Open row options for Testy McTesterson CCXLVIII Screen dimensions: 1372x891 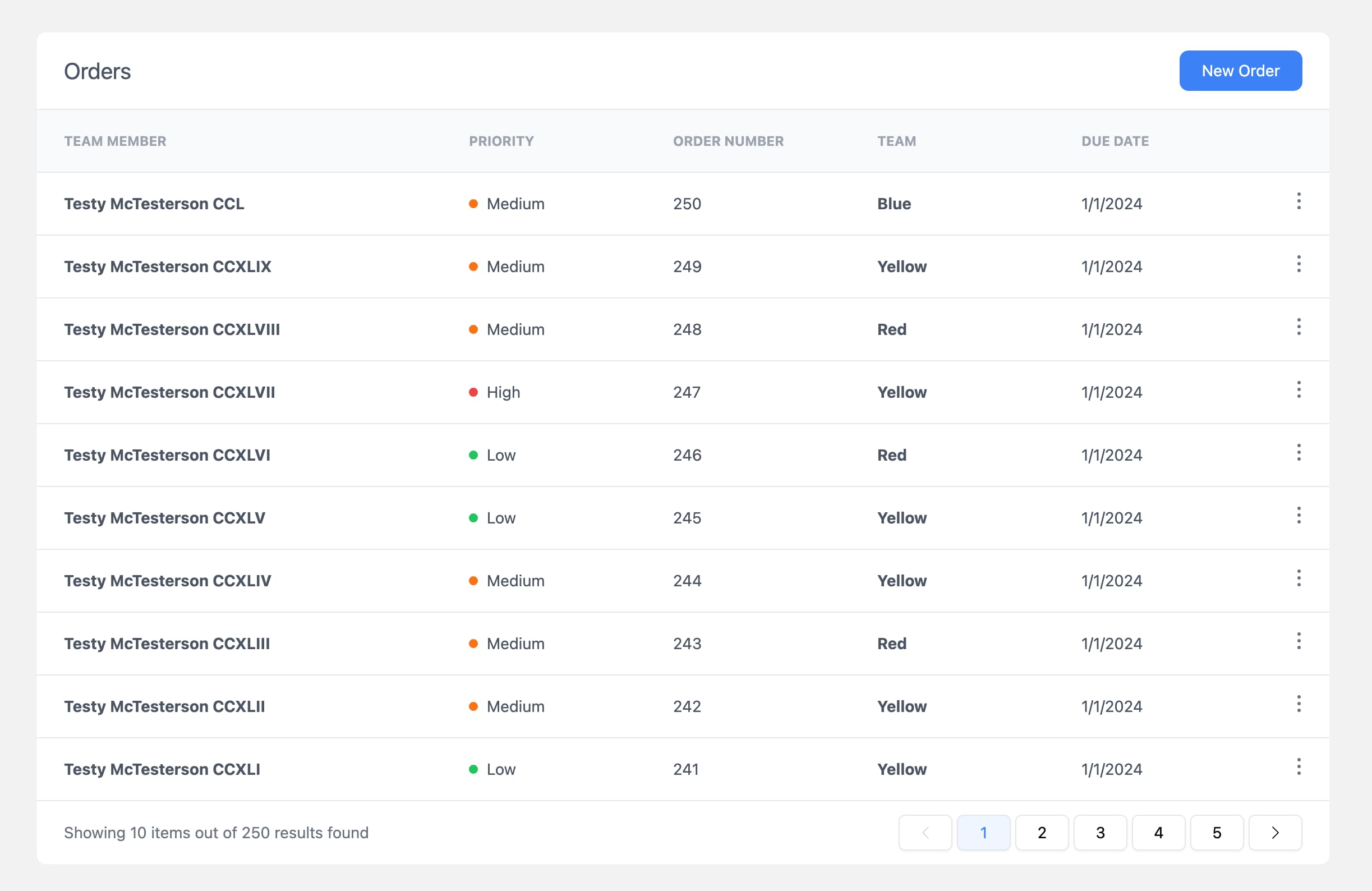(x=1298, y=327)
